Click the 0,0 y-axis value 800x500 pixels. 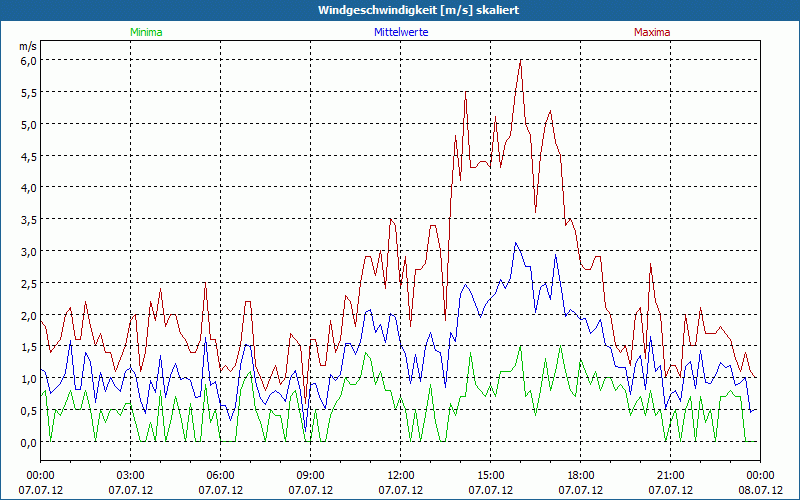[29, 442]
